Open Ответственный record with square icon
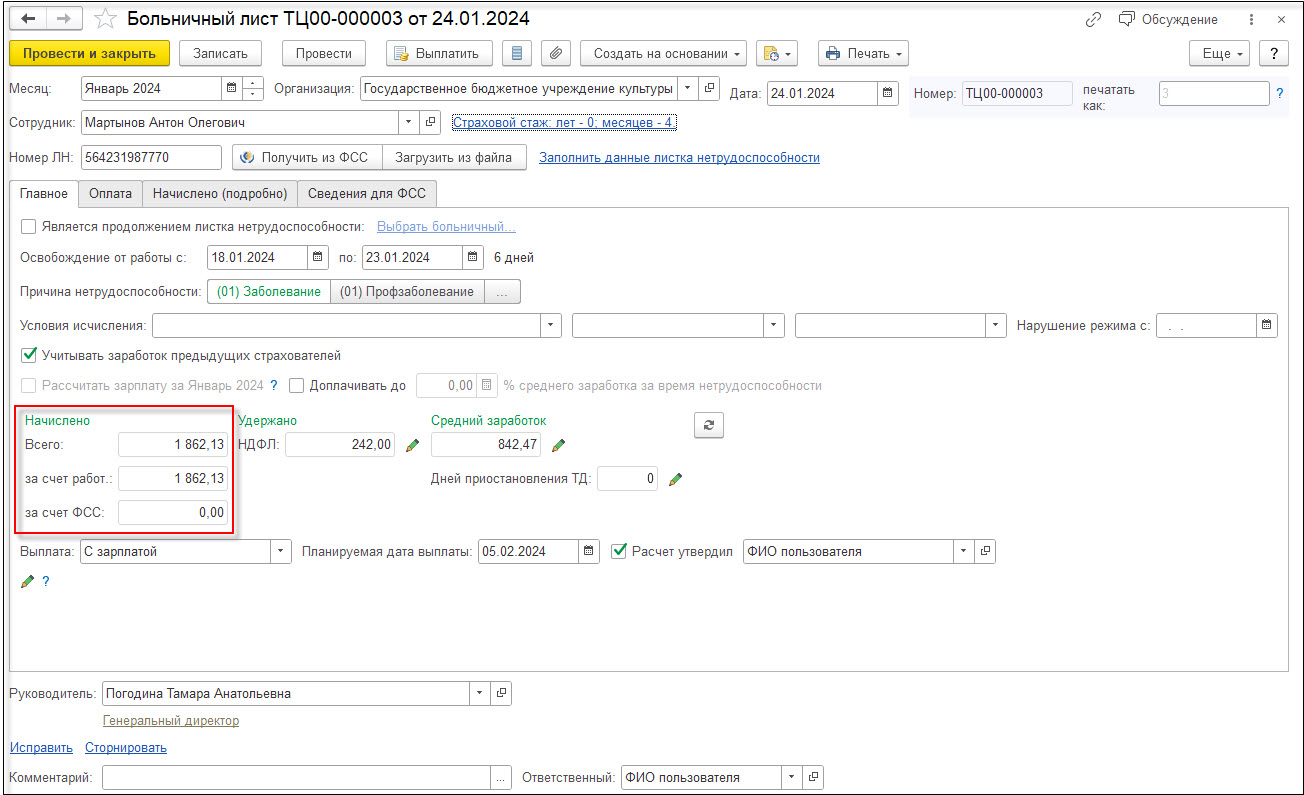1304x795 pixels. (x=813, y=777)
